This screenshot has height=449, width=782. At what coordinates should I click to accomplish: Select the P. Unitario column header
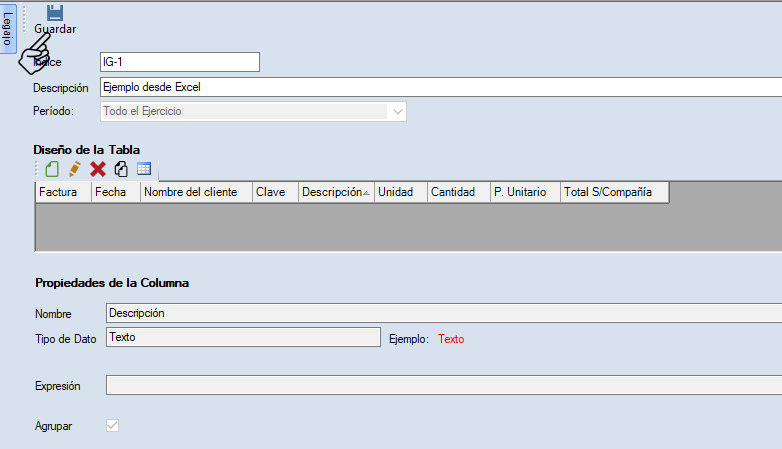pyautogui.click(x=523, y=192)
